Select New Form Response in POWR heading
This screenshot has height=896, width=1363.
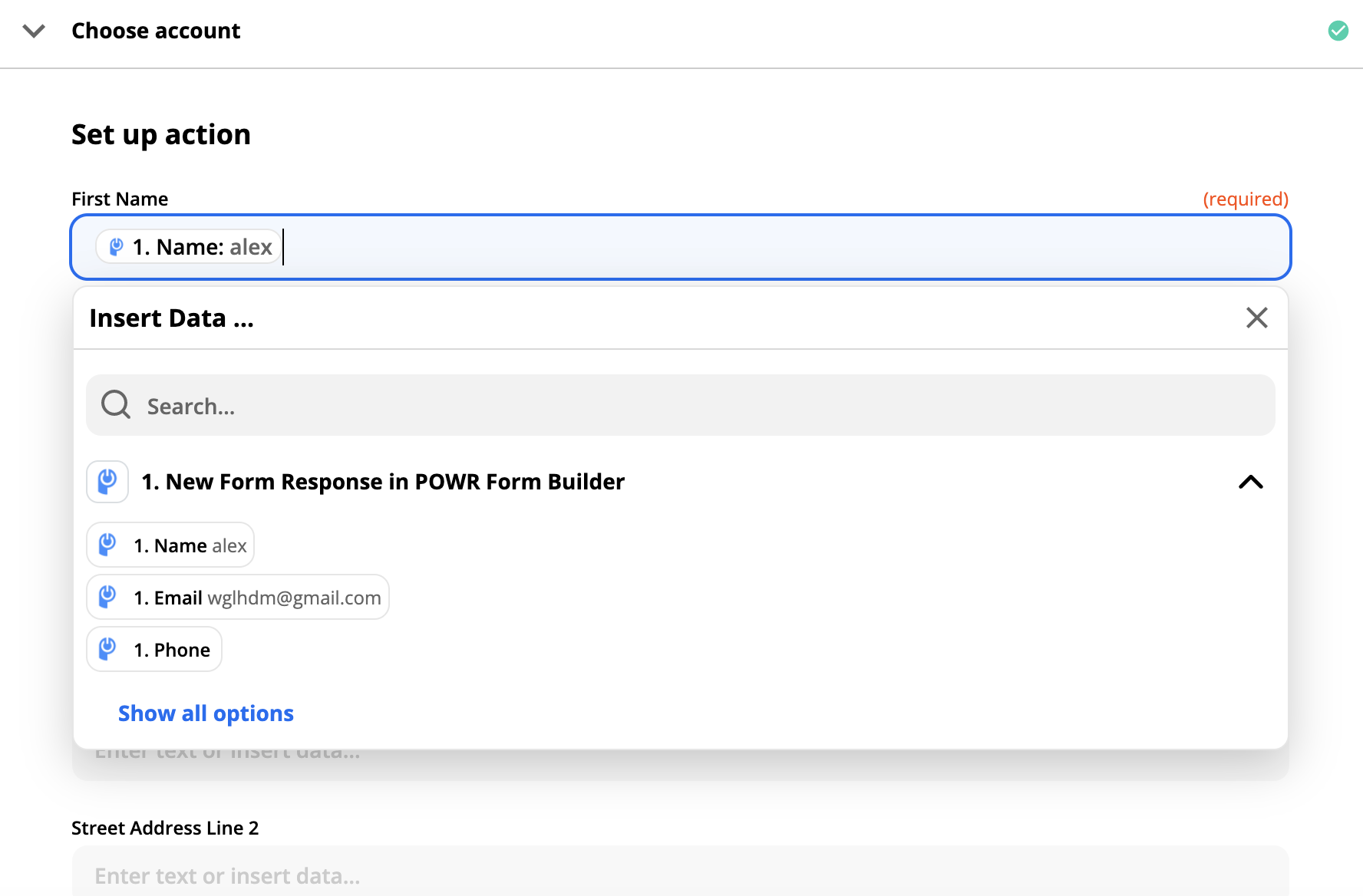383,482
